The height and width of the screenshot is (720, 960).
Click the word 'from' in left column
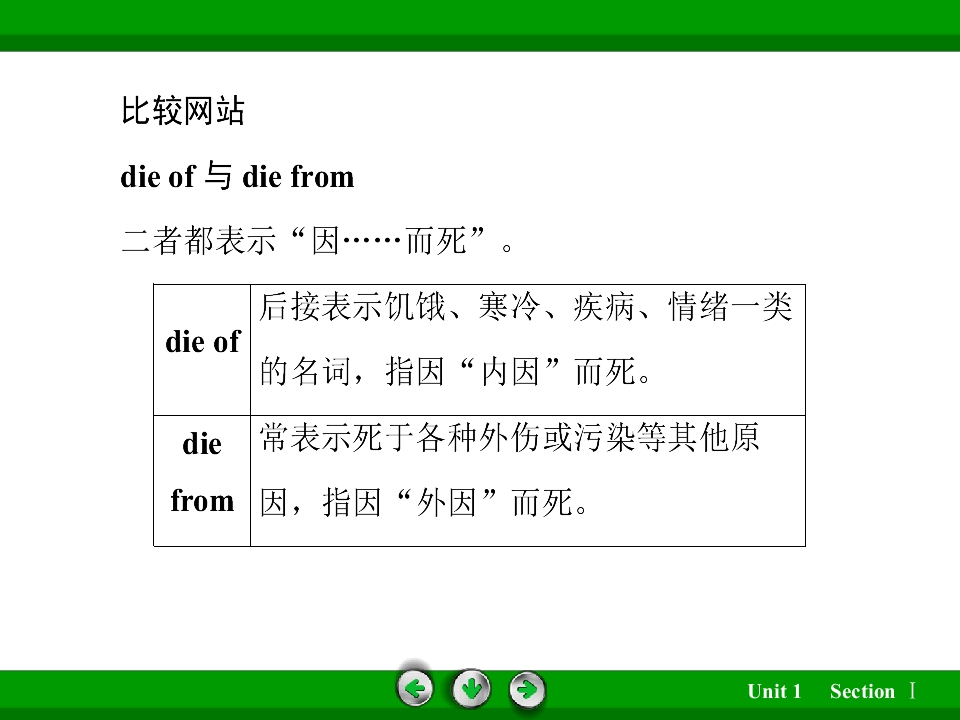coord(202,500)
